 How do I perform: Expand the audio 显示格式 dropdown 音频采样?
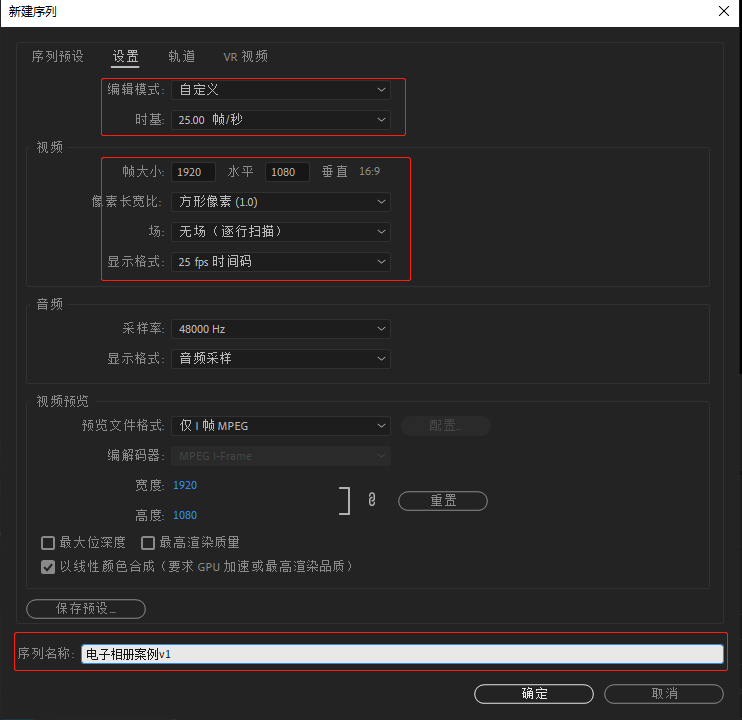click(281, 359)
